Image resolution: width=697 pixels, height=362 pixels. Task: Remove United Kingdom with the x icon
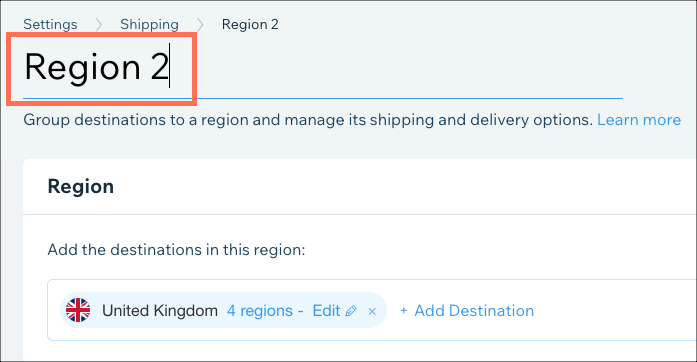click(372, 312)
